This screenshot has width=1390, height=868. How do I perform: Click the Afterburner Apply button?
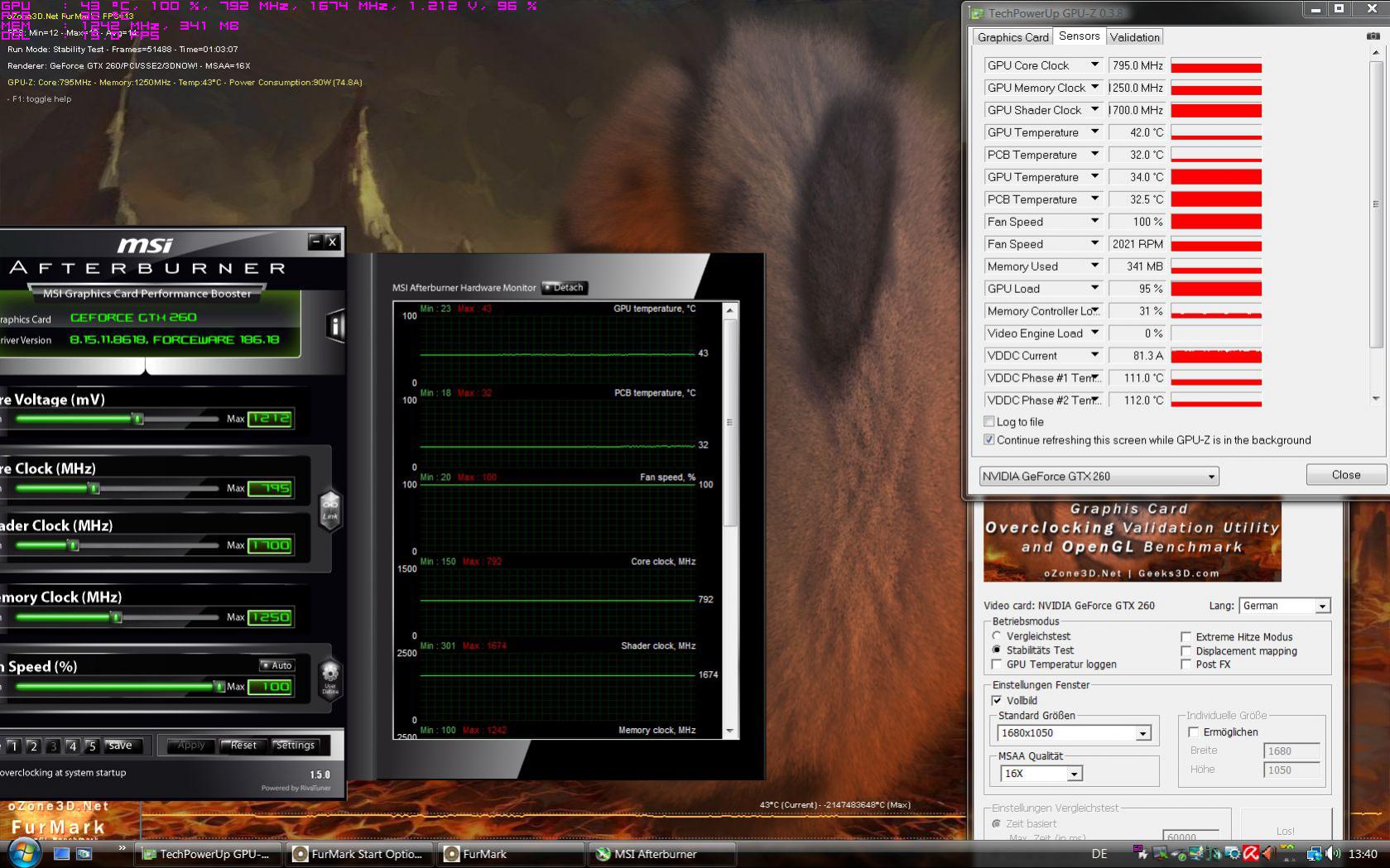click(x=190, y=746)
